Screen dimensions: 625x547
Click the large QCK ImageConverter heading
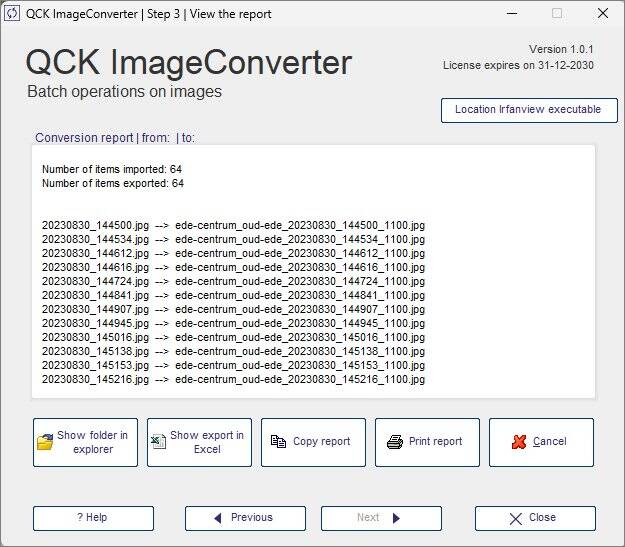click(189, 63)
